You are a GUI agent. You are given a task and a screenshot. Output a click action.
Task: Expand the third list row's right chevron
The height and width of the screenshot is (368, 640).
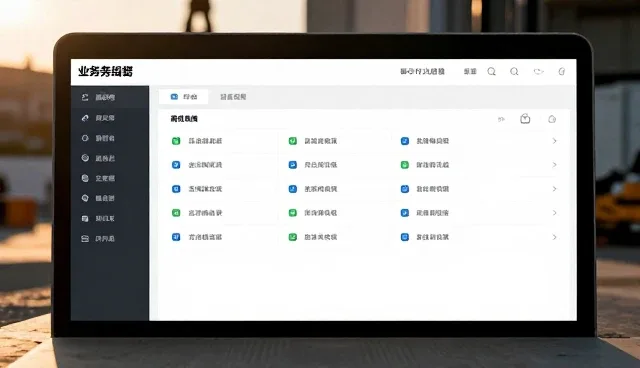pos(554,189)
